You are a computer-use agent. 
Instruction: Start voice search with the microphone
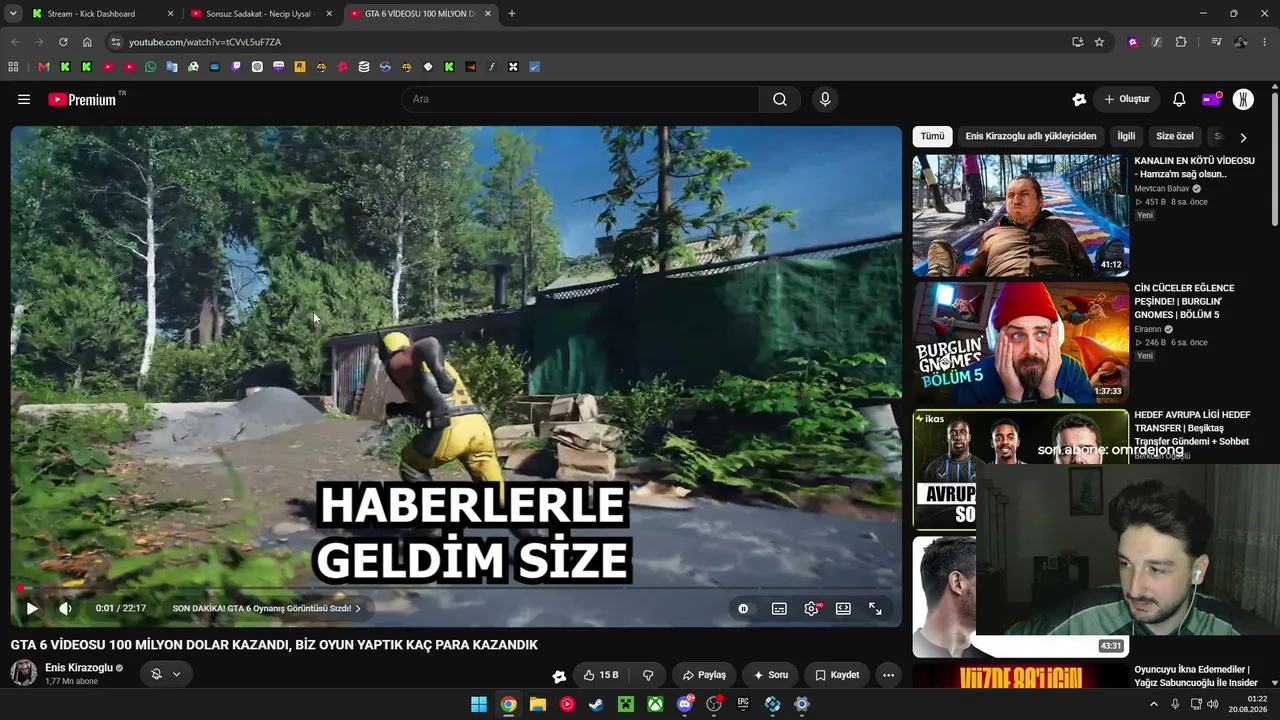pos(825,99)
